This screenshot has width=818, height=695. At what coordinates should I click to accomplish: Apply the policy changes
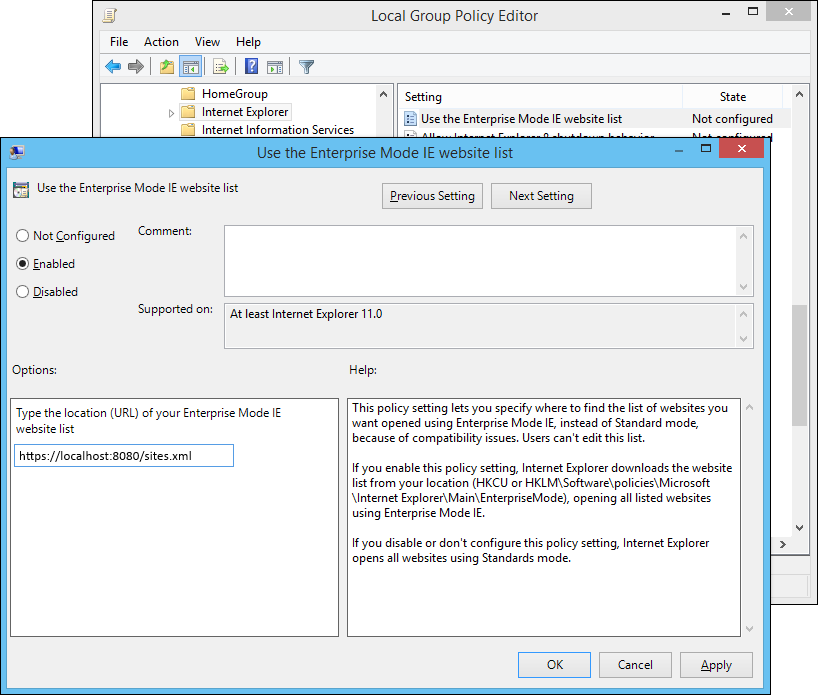pyautogui.click(x=716, y=664)
